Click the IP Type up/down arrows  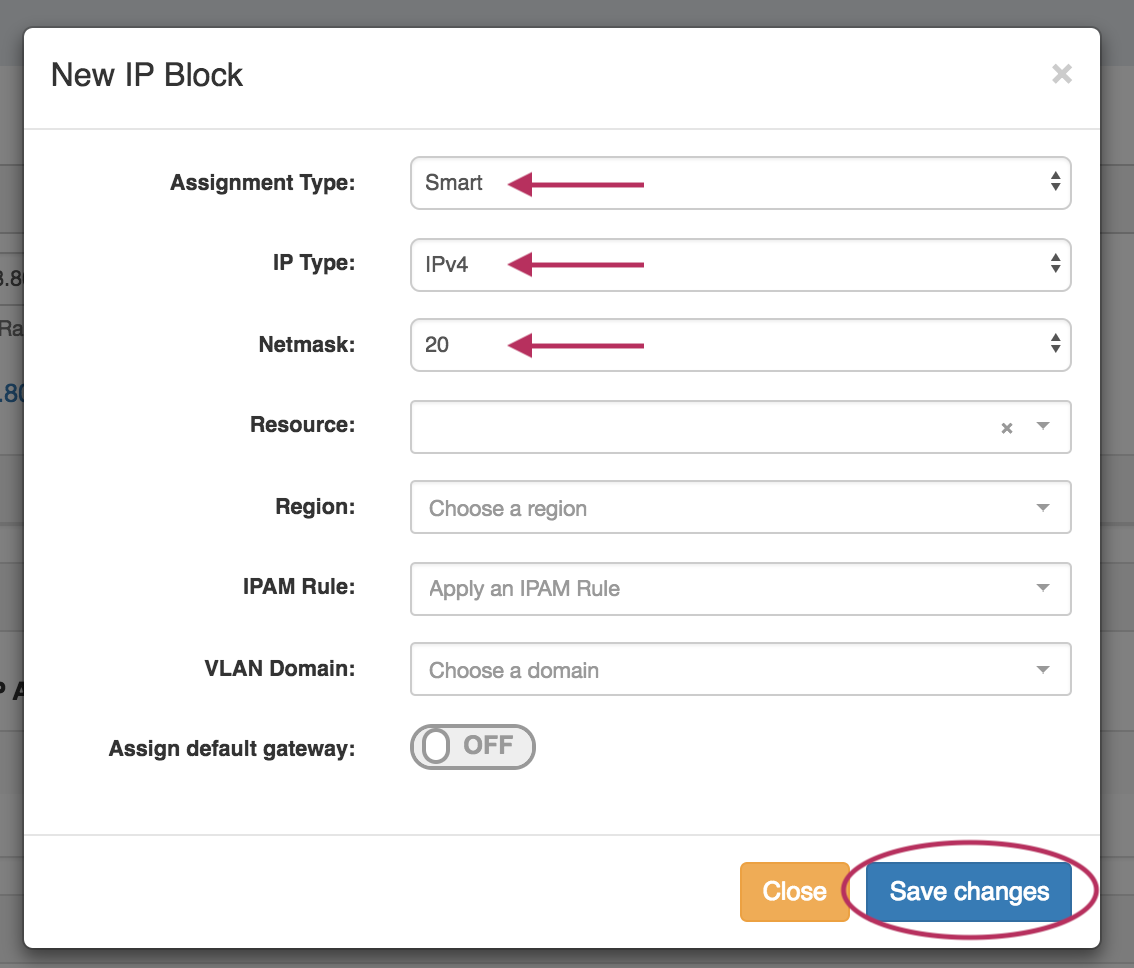(1055, 264)
